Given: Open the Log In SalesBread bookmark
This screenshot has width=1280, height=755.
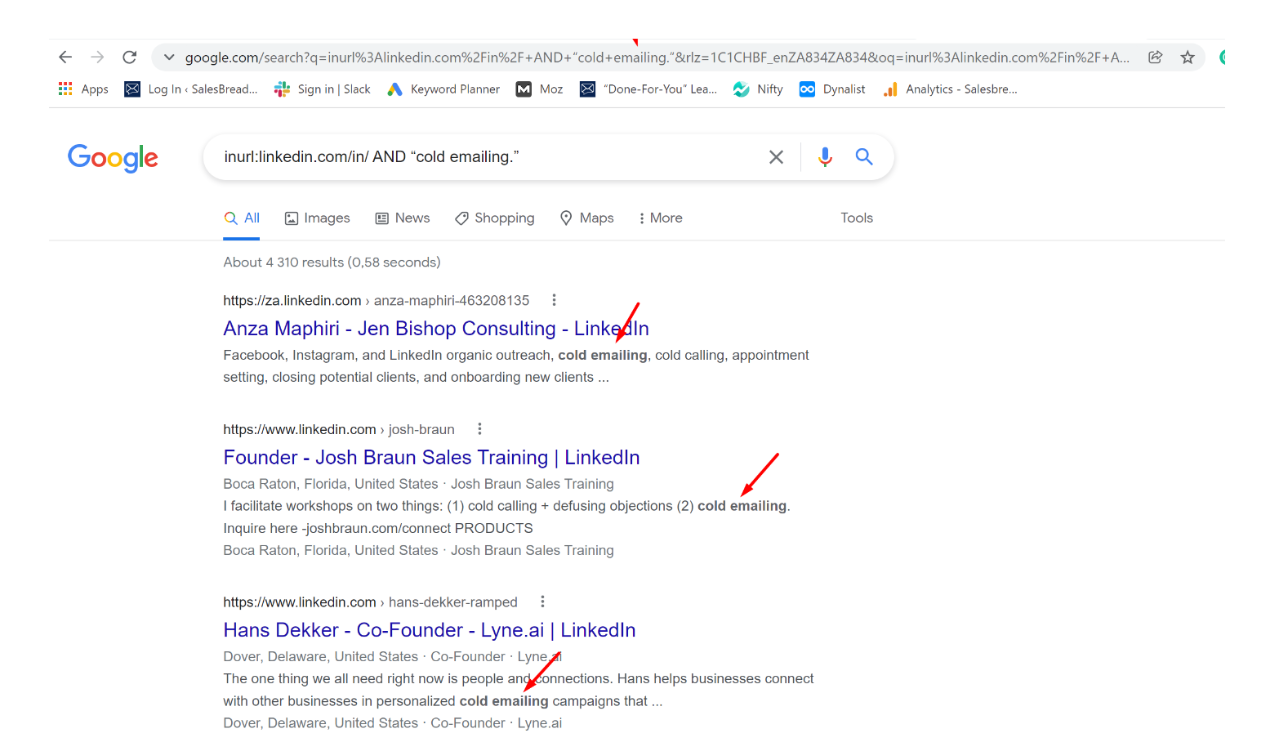Looking at the screenshot, I should tap(191, 89).
